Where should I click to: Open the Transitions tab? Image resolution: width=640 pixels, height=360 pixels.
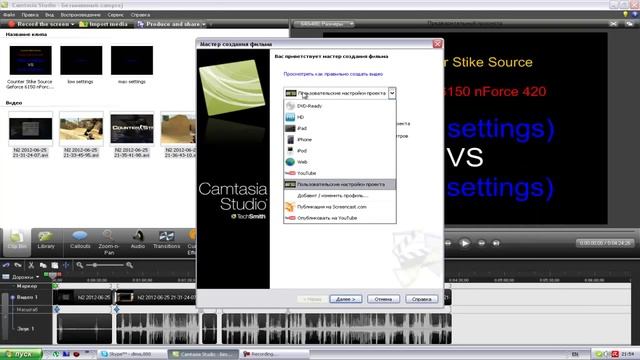click(166, 241)
